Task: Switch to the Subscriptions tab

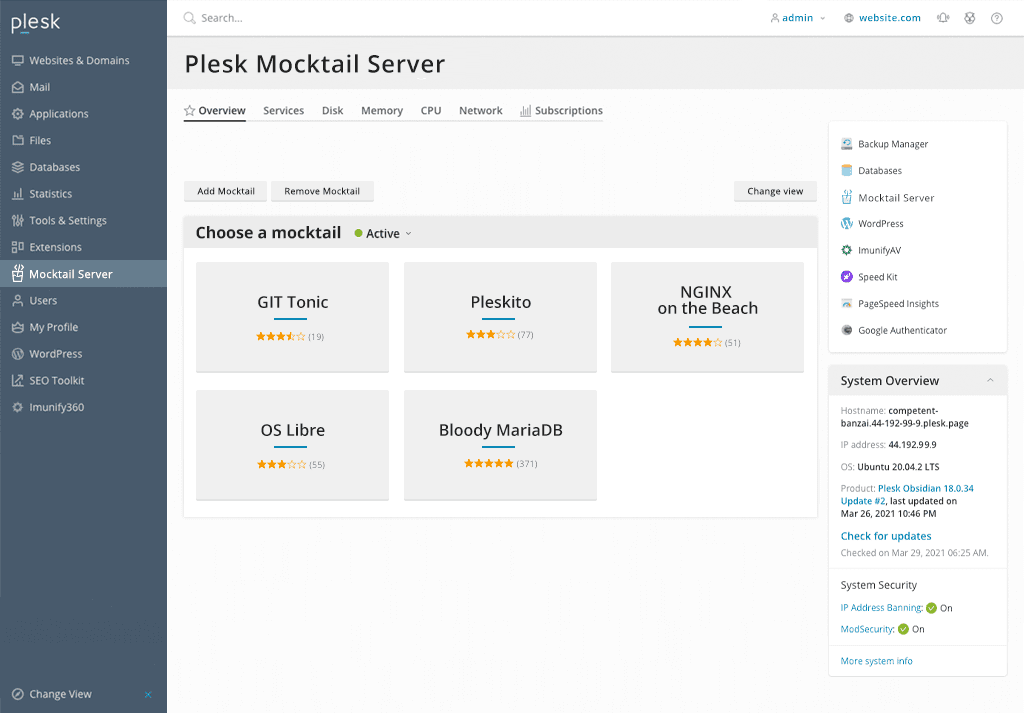Action: point(562,111)
